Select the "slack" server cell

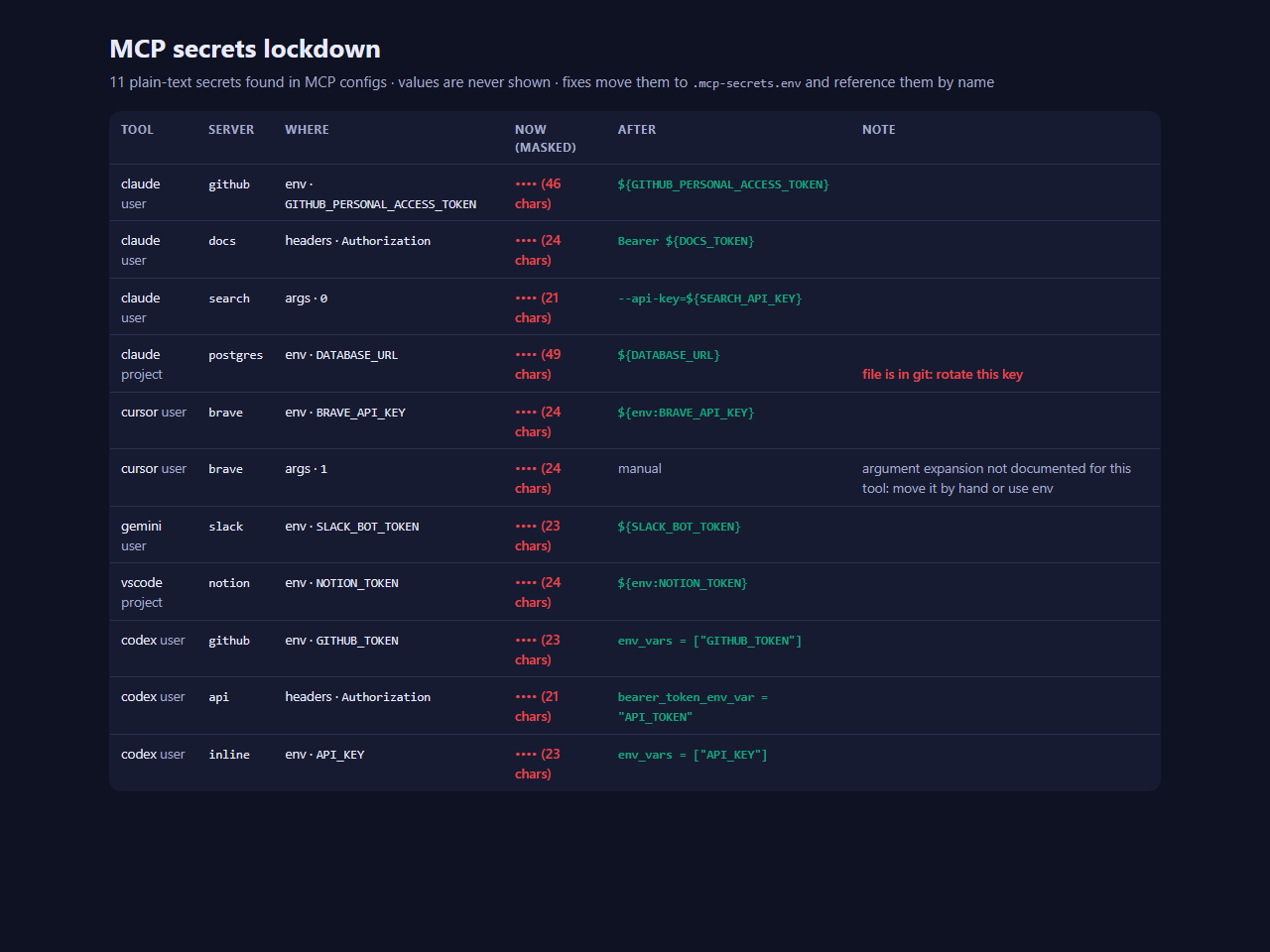point(226,527)
